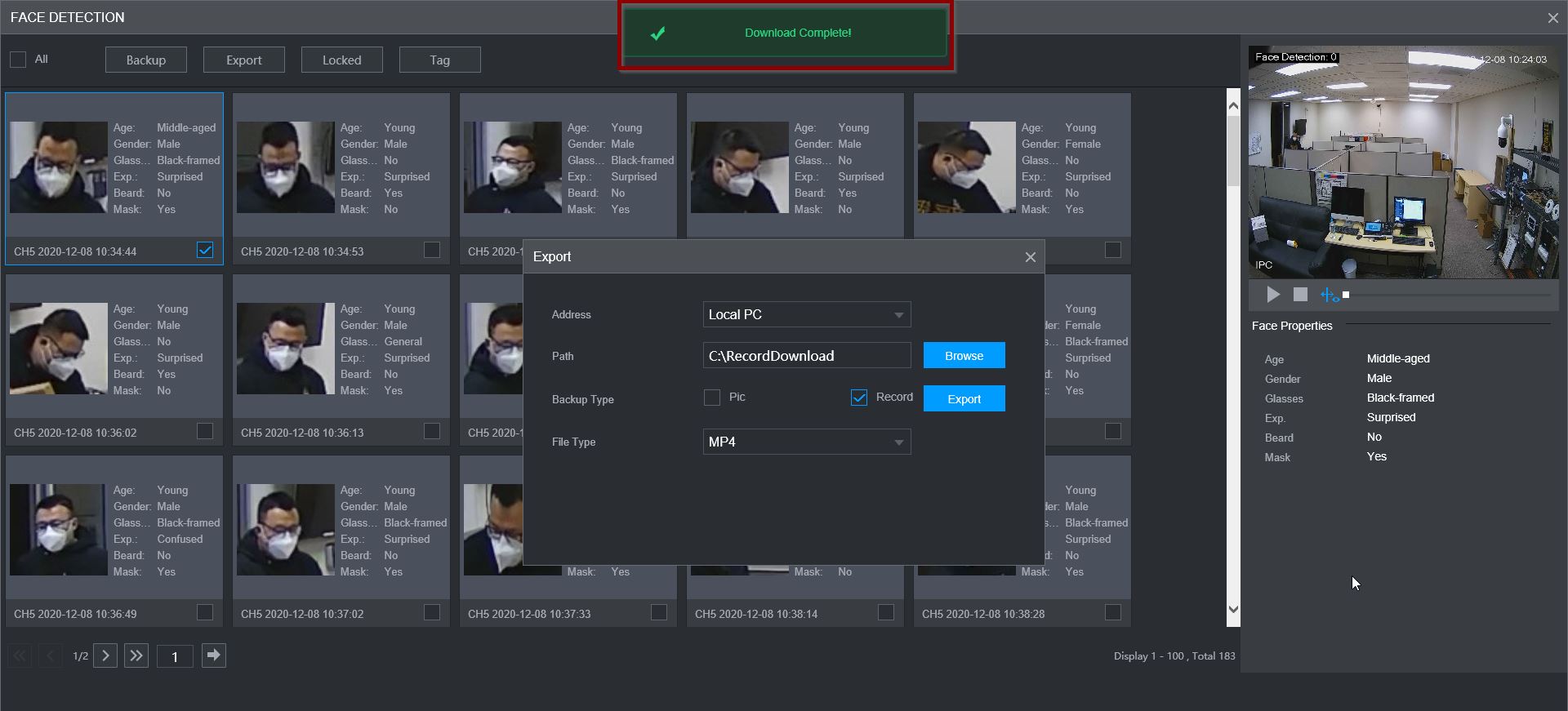
Task: Open the Address dropdown showing Local PC
Action: tap(807, 315)
